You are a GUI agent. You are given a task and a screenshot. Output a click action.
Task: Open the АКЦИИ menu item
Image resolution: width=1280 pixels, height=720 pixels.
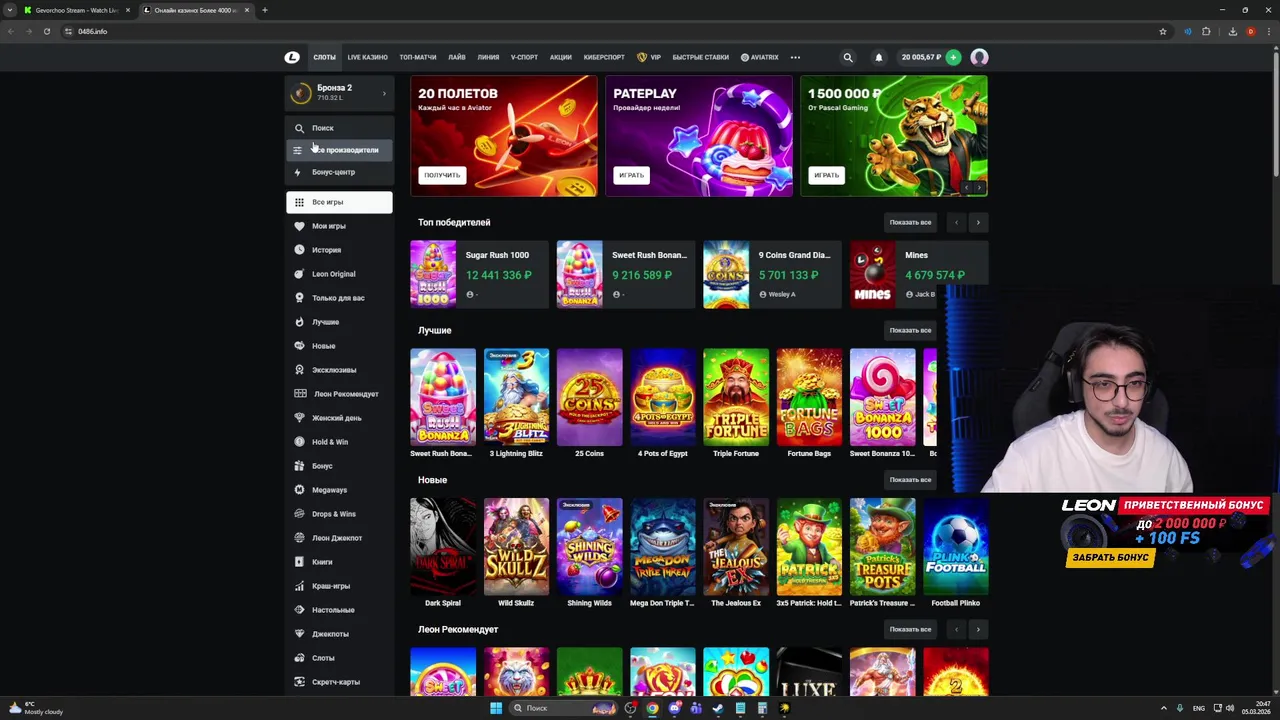pyautogui.click(x=560, y=57)
